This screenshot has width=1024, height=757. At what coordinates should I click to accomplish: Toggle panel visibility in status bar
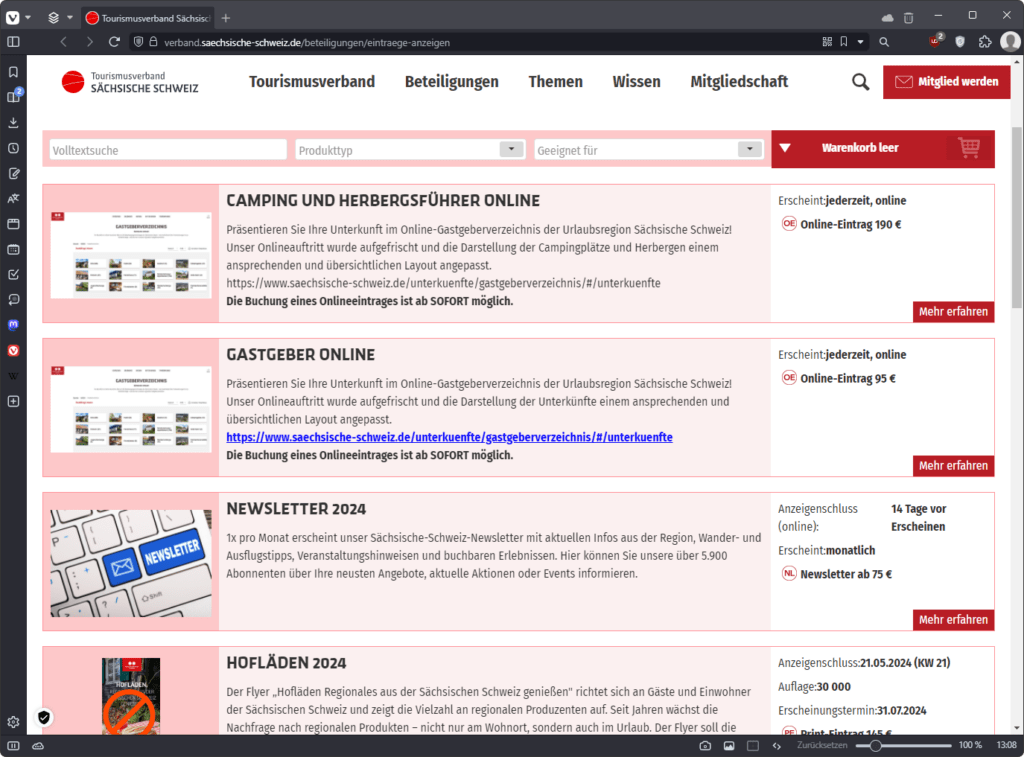[13, 745]
